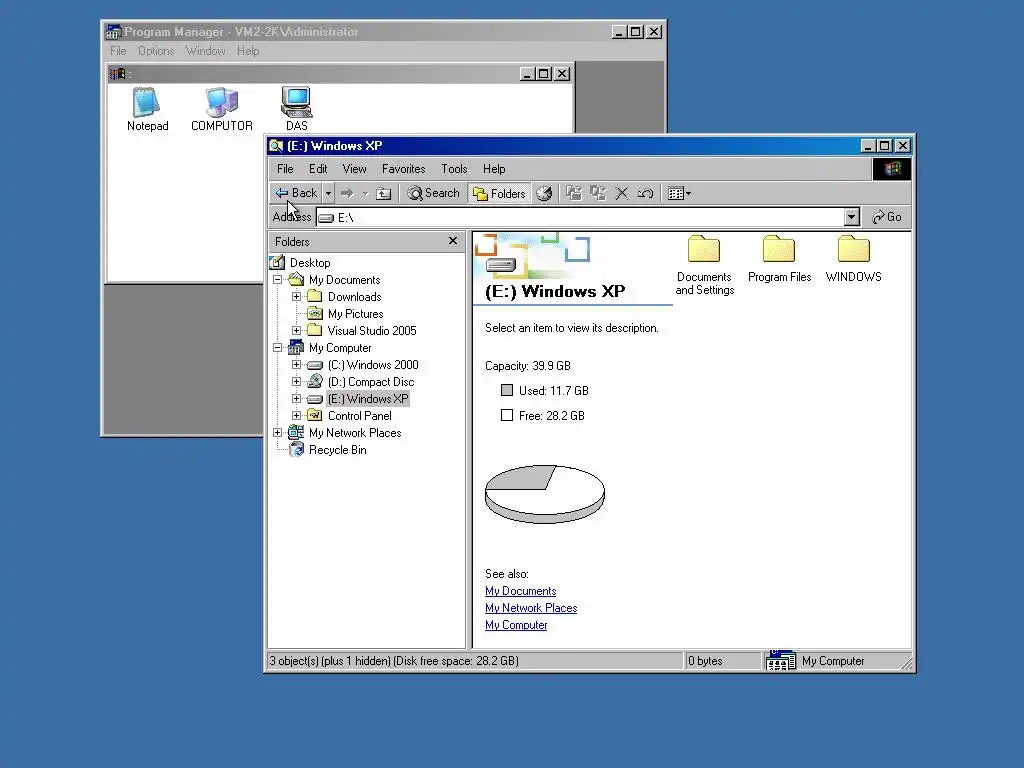Image resolution: width=1024 pixels, height=768 pixels.
Task: Click the Move To toolbar icon
Action: point(573,193)
